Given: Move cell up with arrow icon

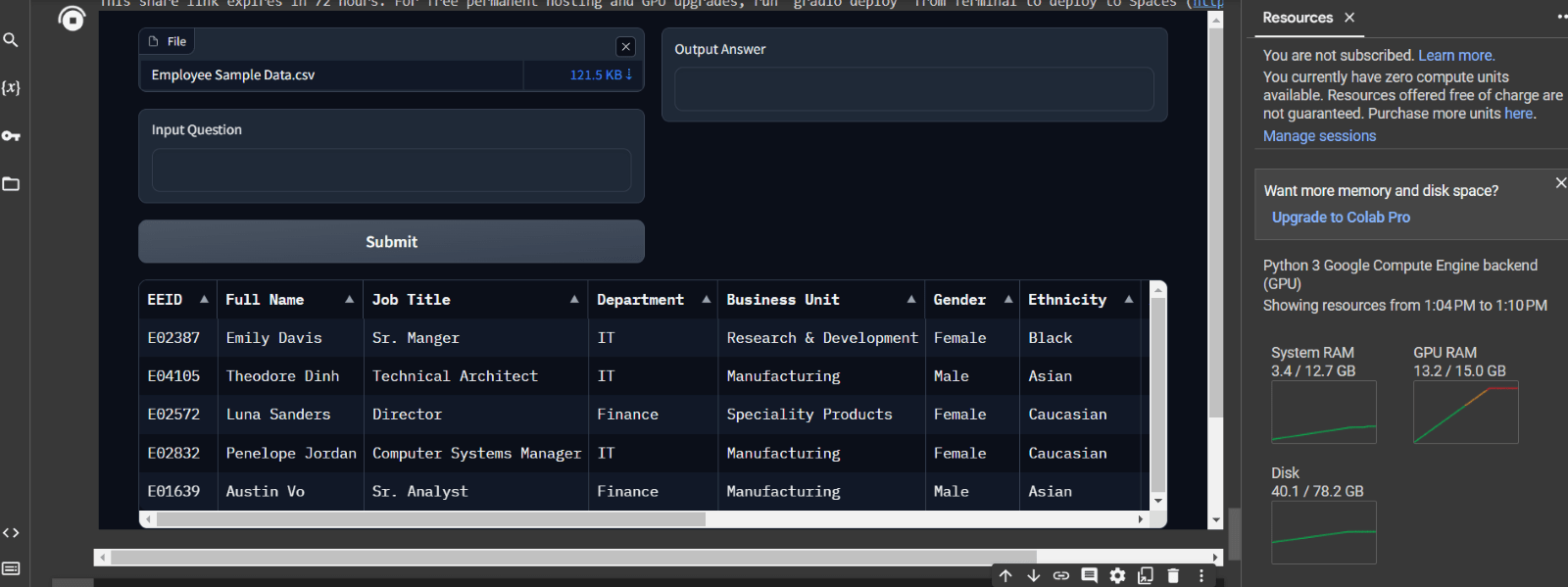Looking at the screenshot, I should coord(1005,576).
